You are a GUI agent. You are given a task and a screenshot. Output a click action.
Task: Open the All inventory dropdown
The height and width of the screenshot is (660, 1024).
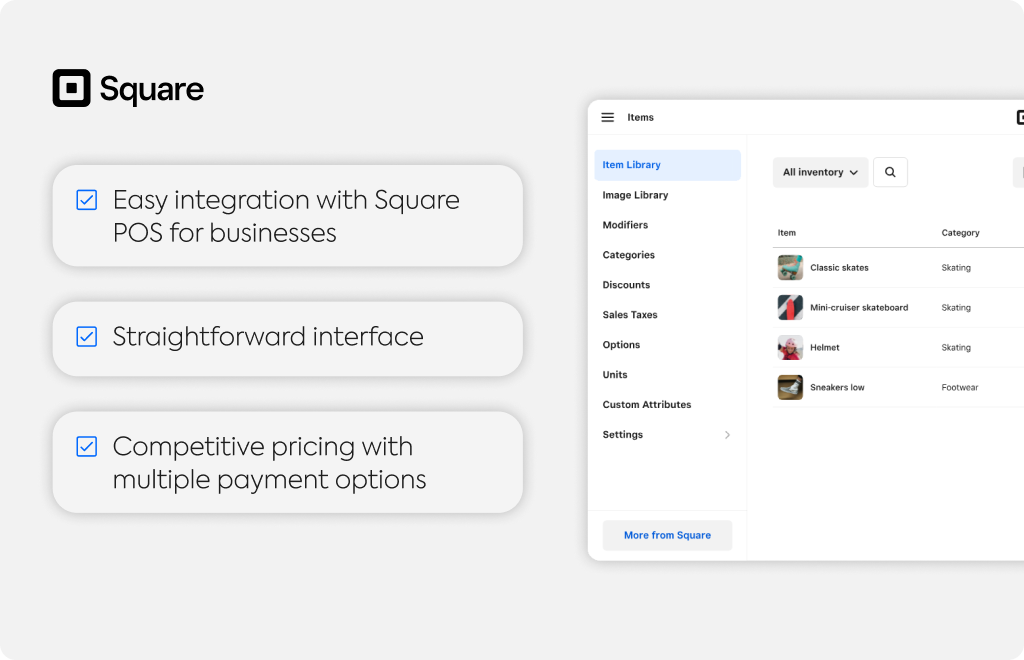[820, 172]
